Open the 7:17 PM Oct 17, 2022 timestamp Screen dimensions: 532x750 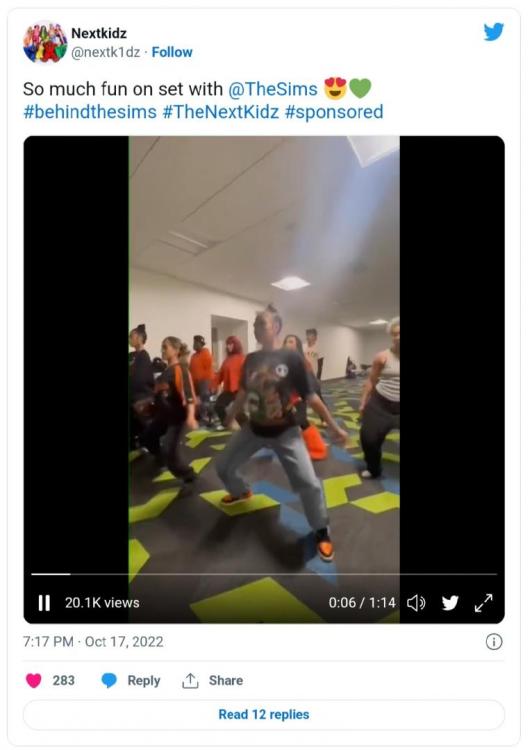coord(93,641)
